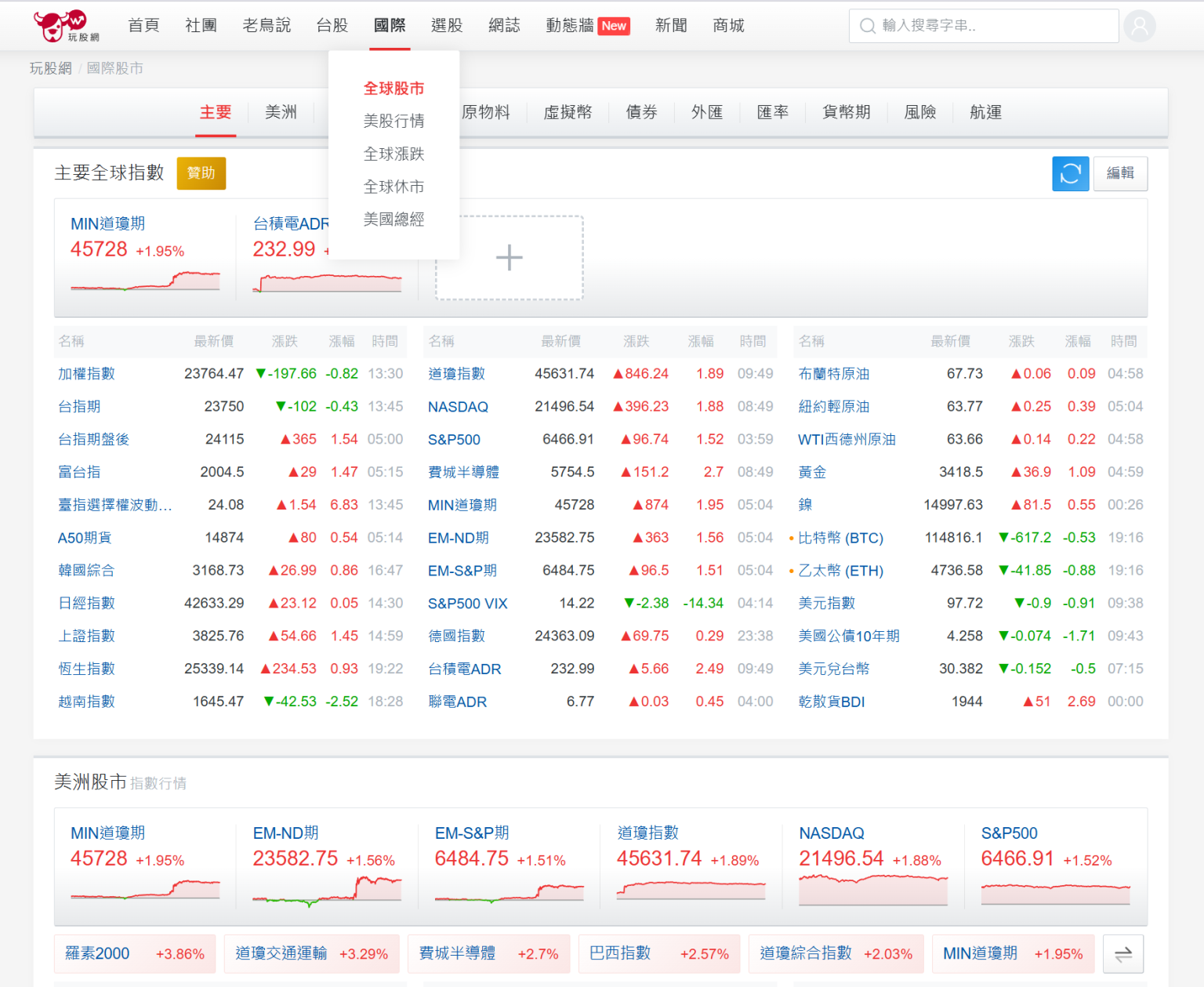Click the search magnifier icon

tap(867, 26)
